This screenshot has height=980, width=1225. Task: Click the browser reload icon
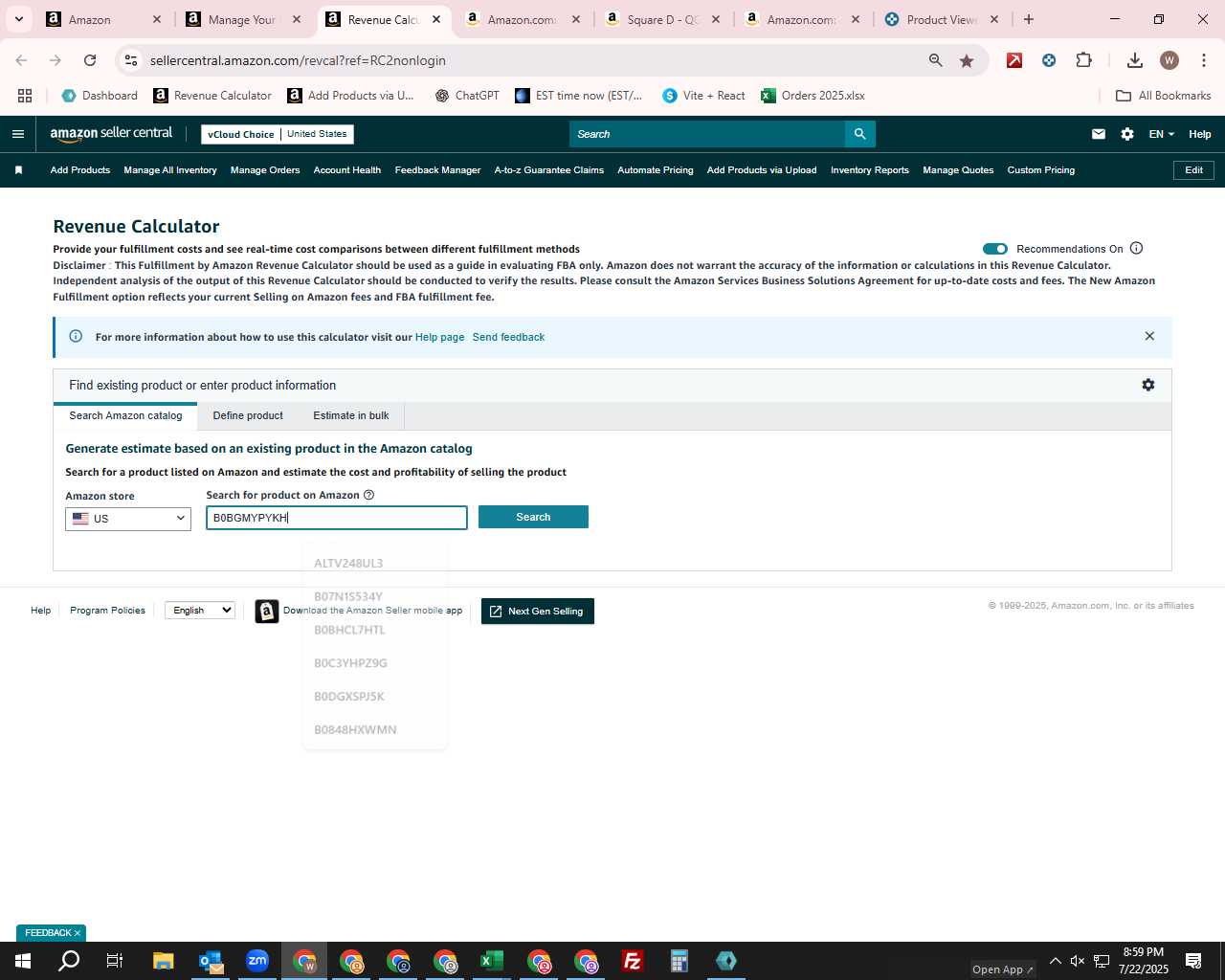click(x=90, y=60)
